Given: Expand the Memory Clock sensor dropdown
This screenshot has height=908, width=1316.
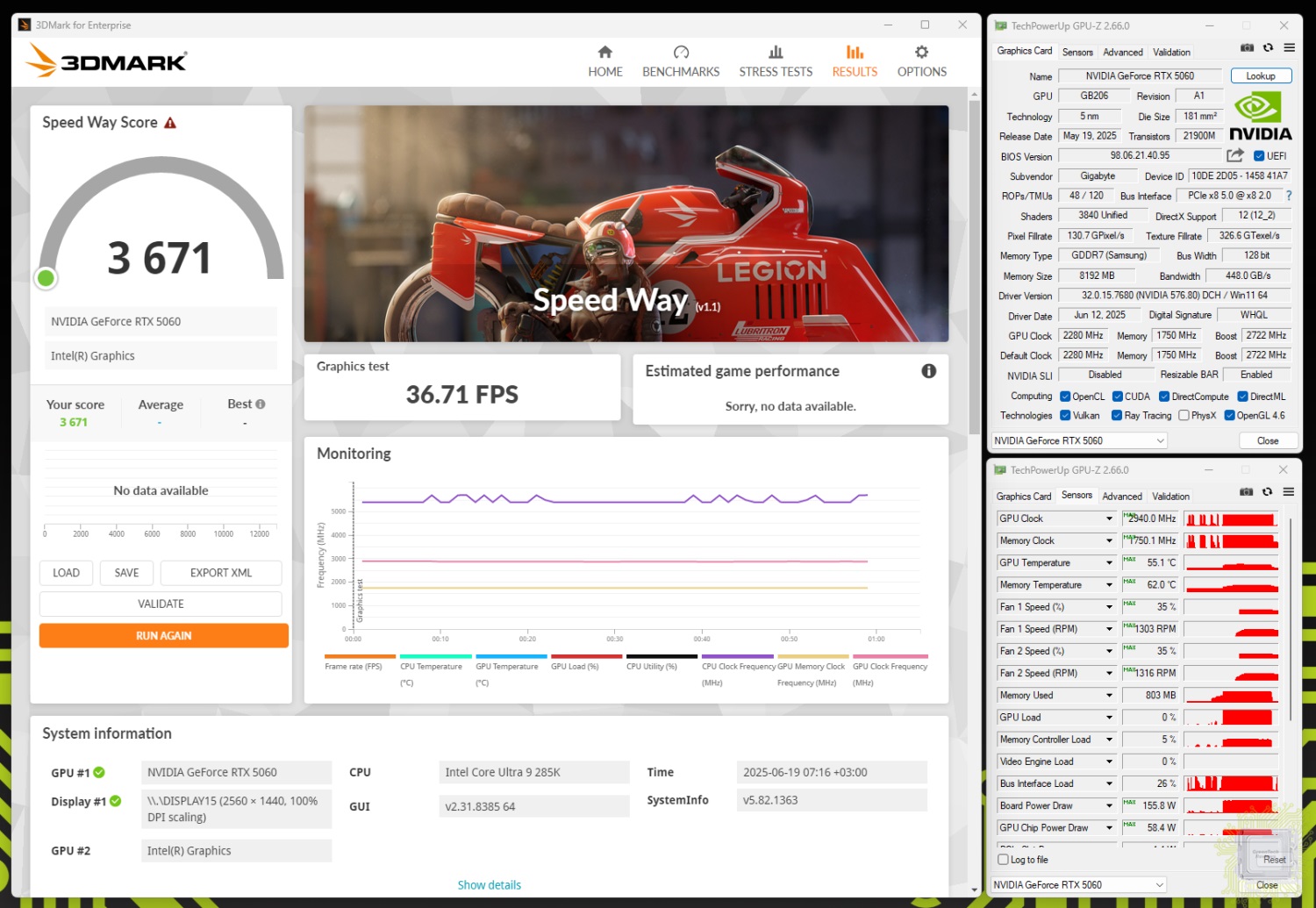Looking at the screenshot, I should pyautogui.click(x=1109, y=541).
